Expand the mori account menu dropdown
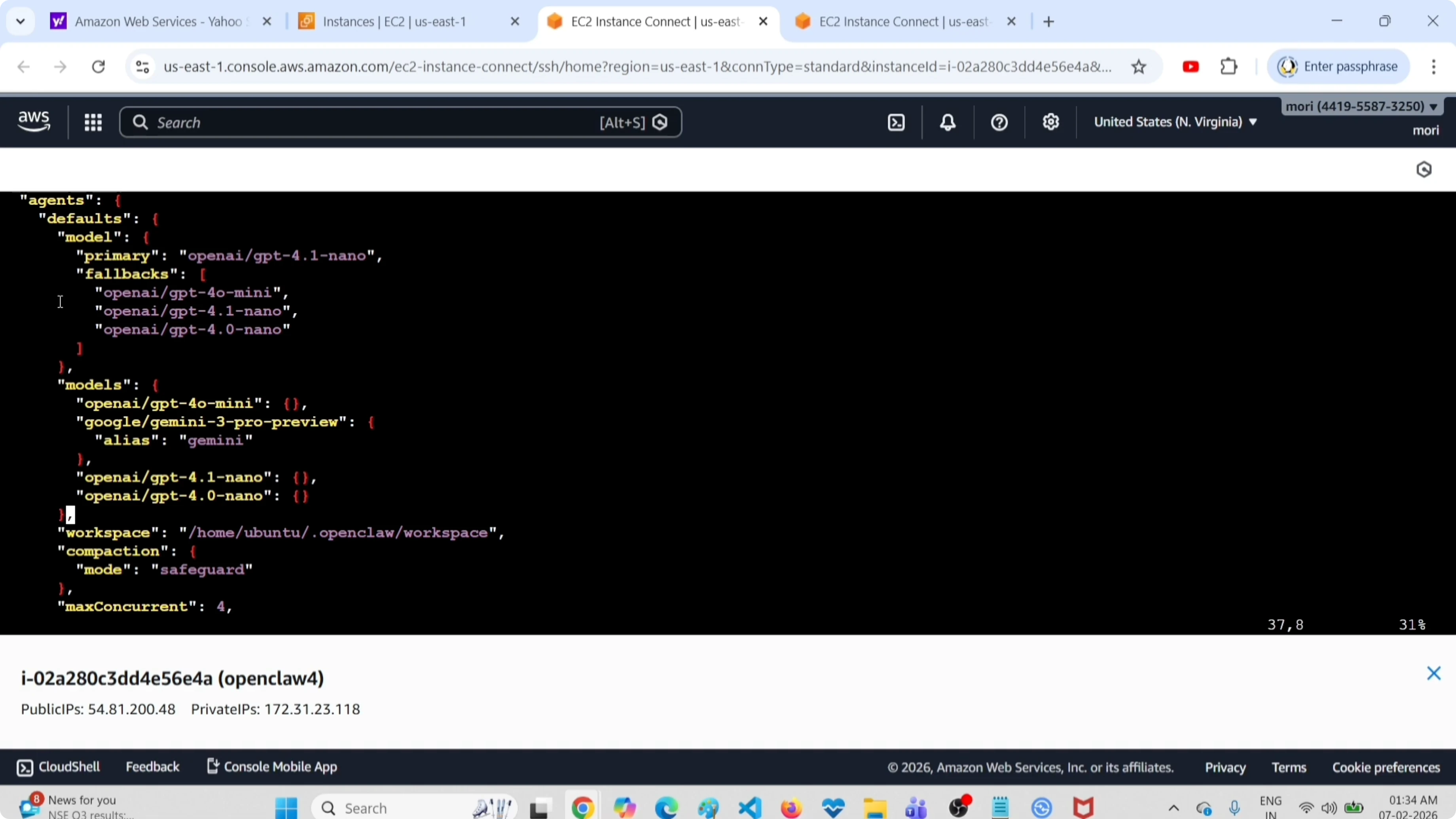This screenshot has height=819, width=1456. tap(1361, 106)
